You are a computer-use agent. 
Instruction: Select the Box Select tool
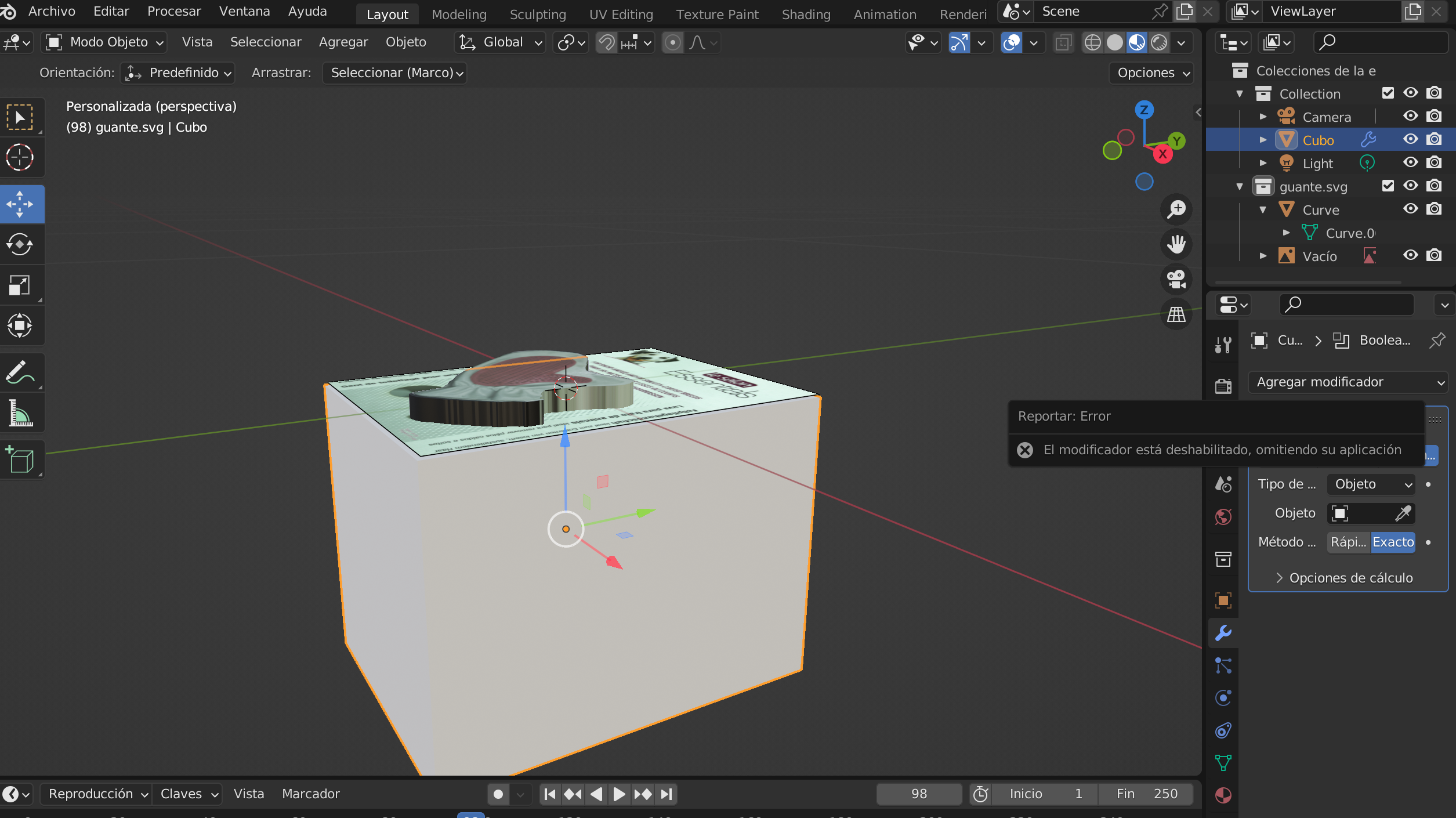click(x=20, y=117)
